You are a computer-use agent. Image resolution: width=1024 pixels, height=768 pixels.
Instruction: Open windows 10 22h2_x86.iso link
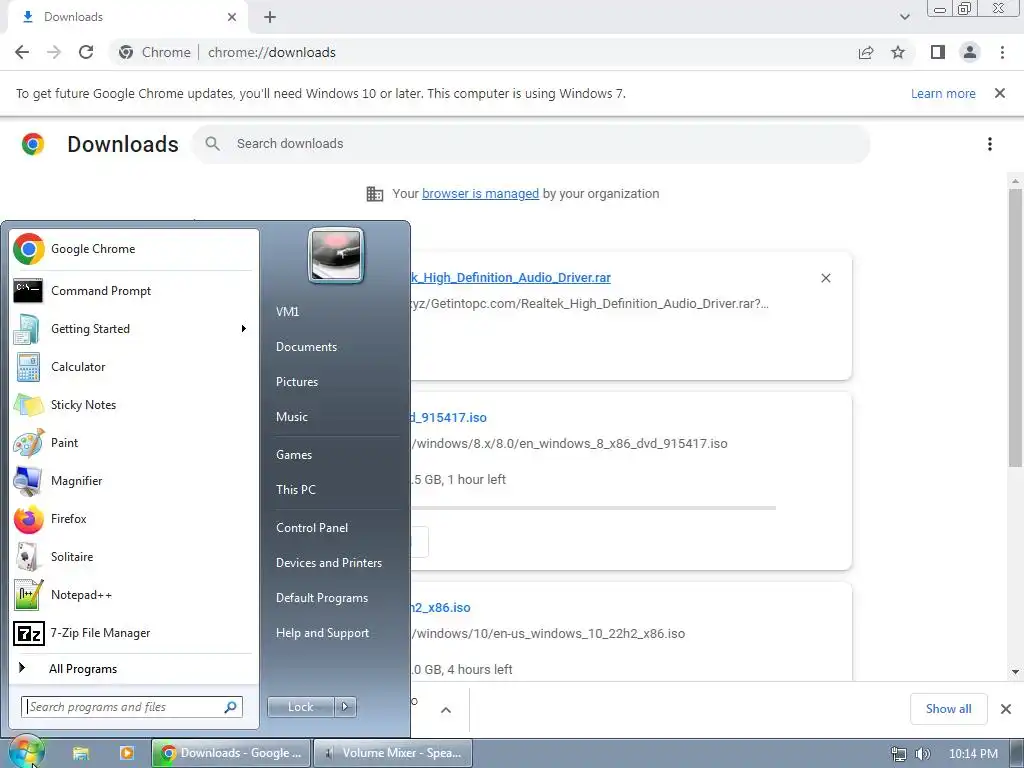(x=441, y=607)
